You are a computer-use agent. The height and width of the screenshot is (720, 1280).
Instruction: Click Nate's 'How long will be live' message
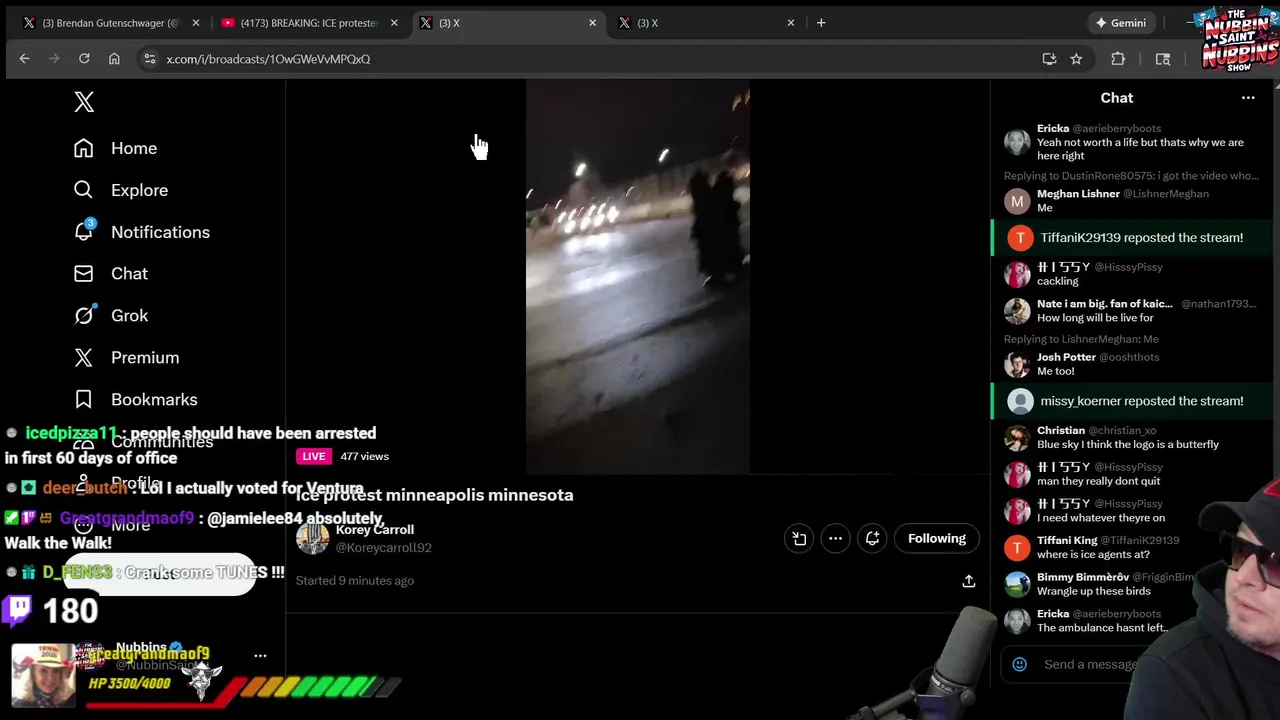point(1095,318)
